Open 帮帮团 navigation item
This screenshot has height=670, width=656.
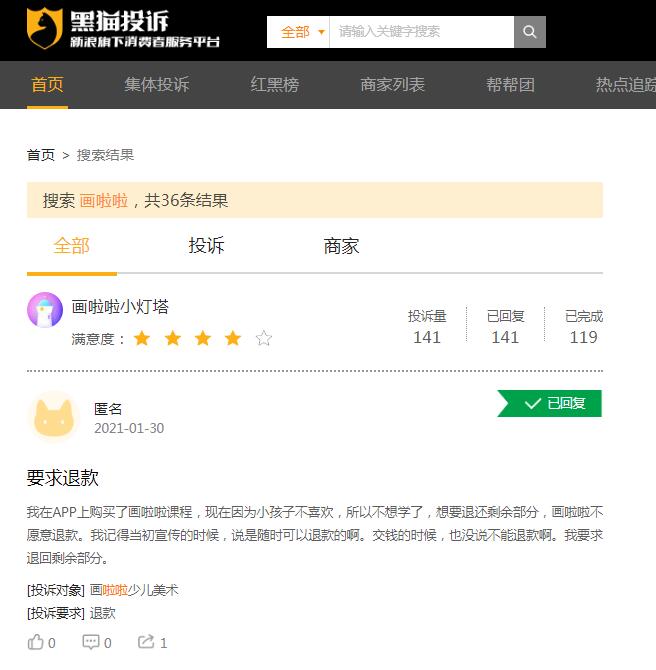point(510,84)
